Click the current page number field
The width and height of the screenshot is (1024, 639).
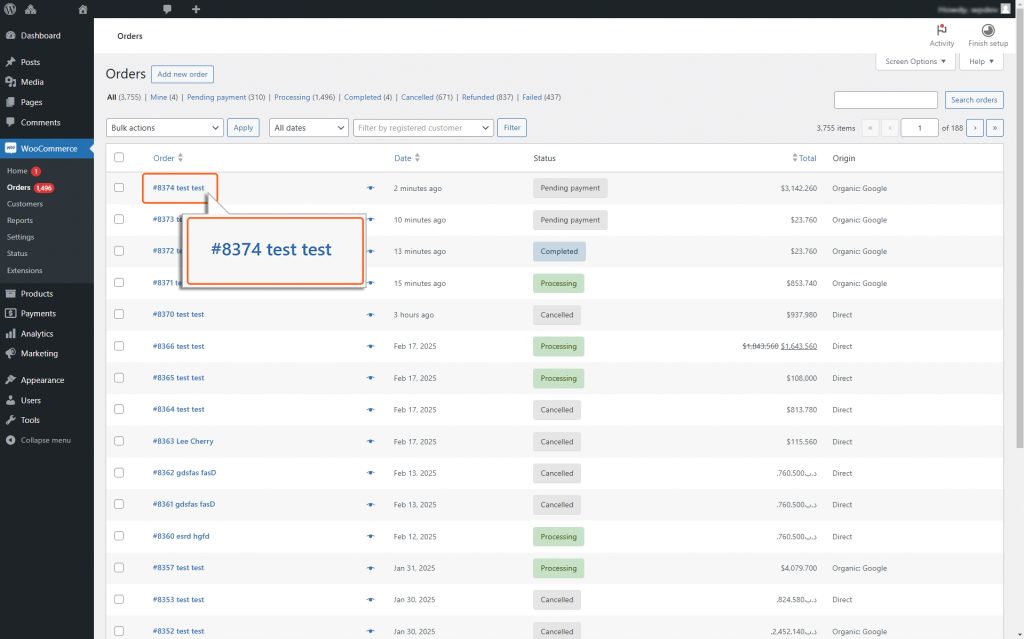920,128
